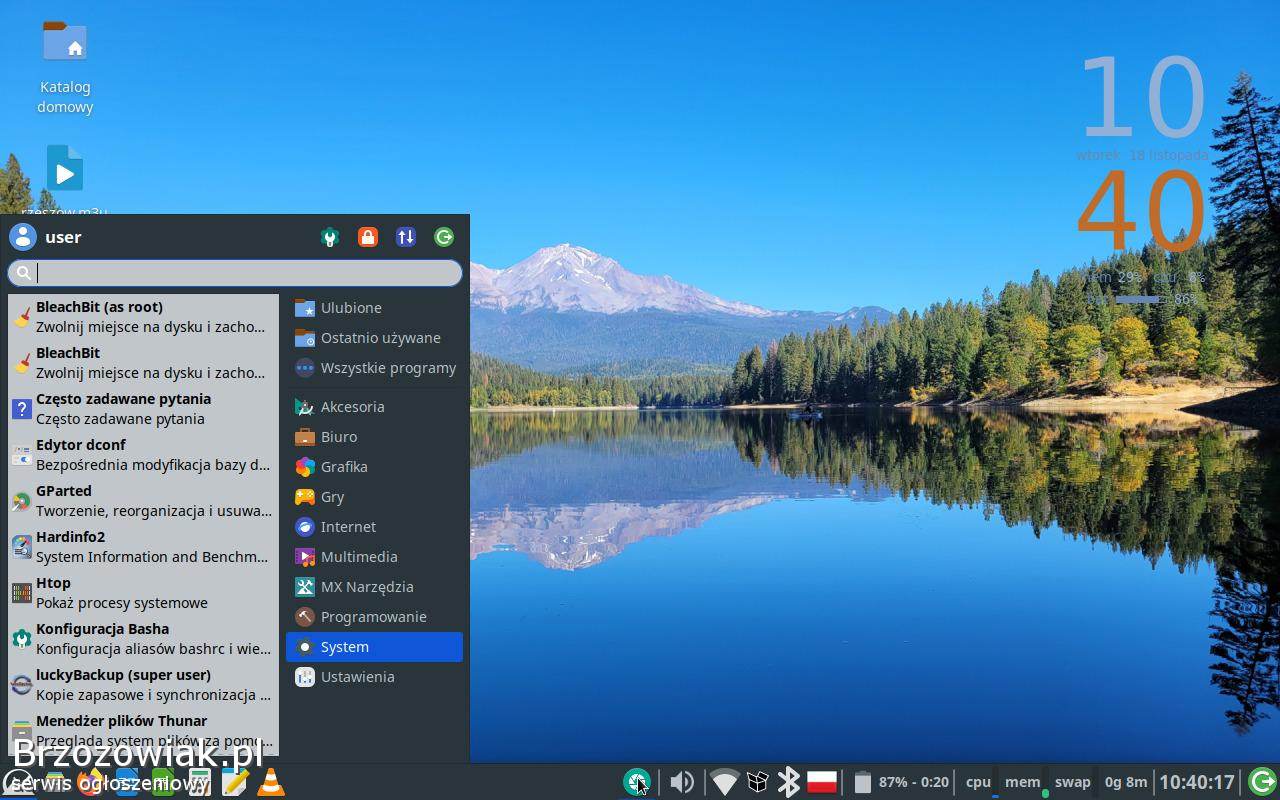Open the Akcesoria category

[352, 407]
